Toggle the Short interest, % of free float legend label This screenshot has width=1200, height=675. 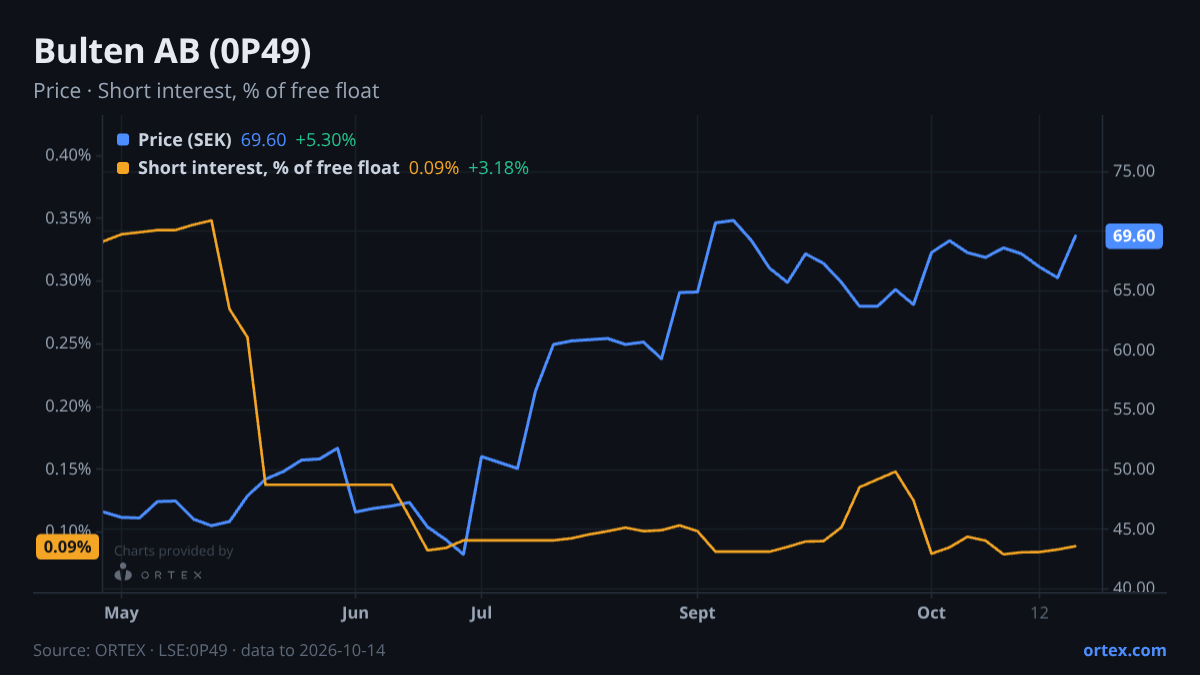pos(268,168)
